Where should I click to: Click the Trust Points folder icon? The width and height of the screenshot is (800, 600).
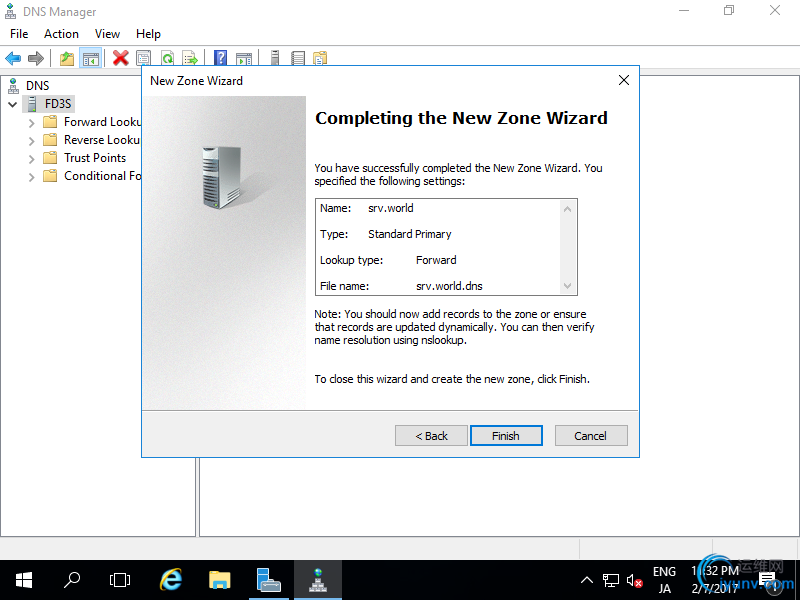coord(50,158)
